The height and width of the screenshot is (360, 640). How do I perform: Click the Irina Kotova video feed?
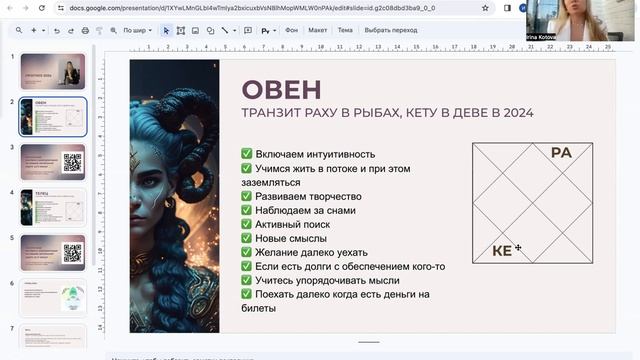581,20
